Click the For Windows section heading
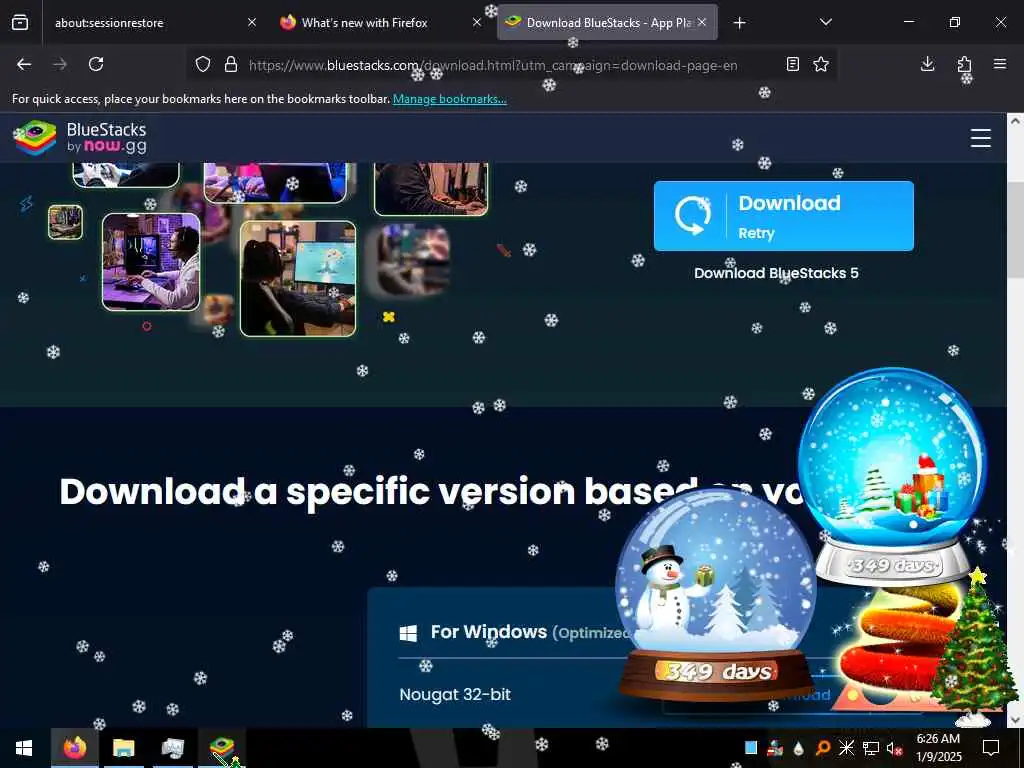Image resolution: width=1024 pixels, height=768 pixels. 488,632
